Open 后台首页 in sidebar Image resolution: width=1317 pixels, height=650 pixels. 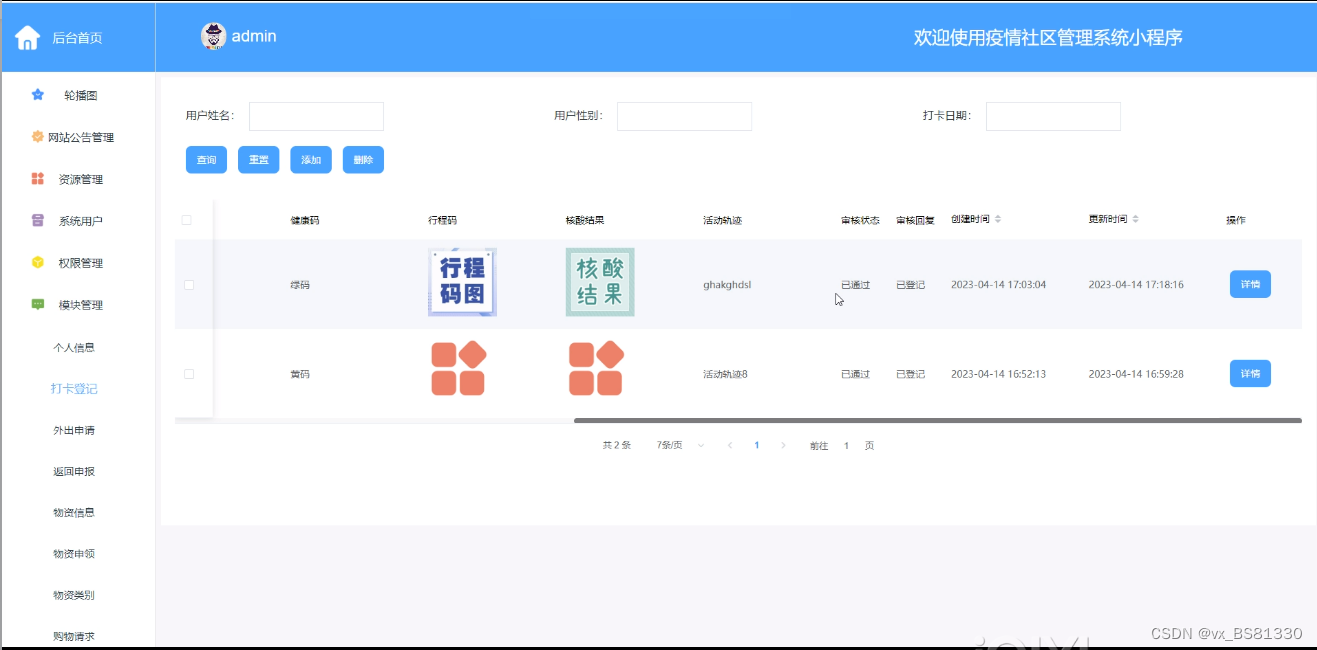click(x=78, y=38)
